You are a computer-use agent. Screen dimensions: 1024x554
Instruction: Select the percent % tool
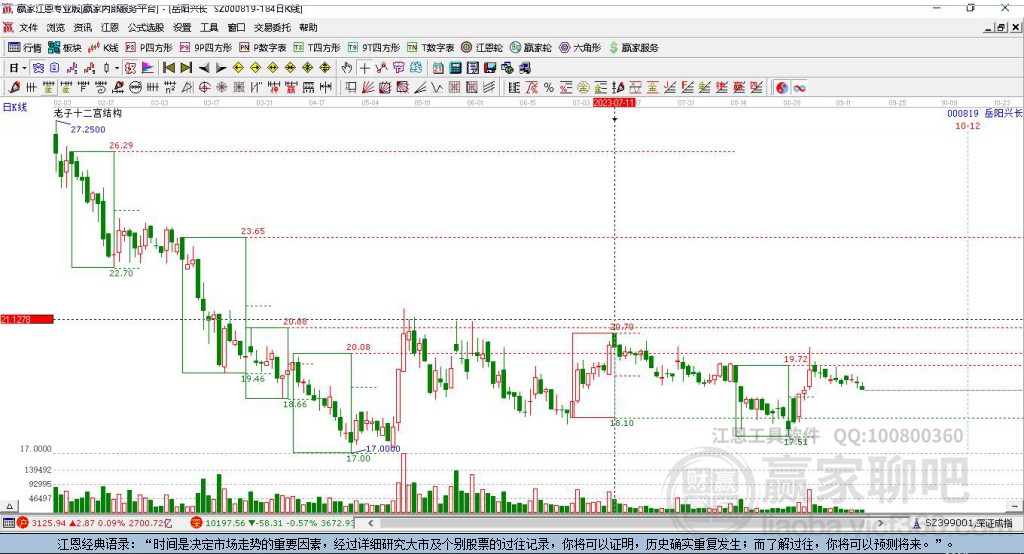pyautogui.click(x=549, y=88)
